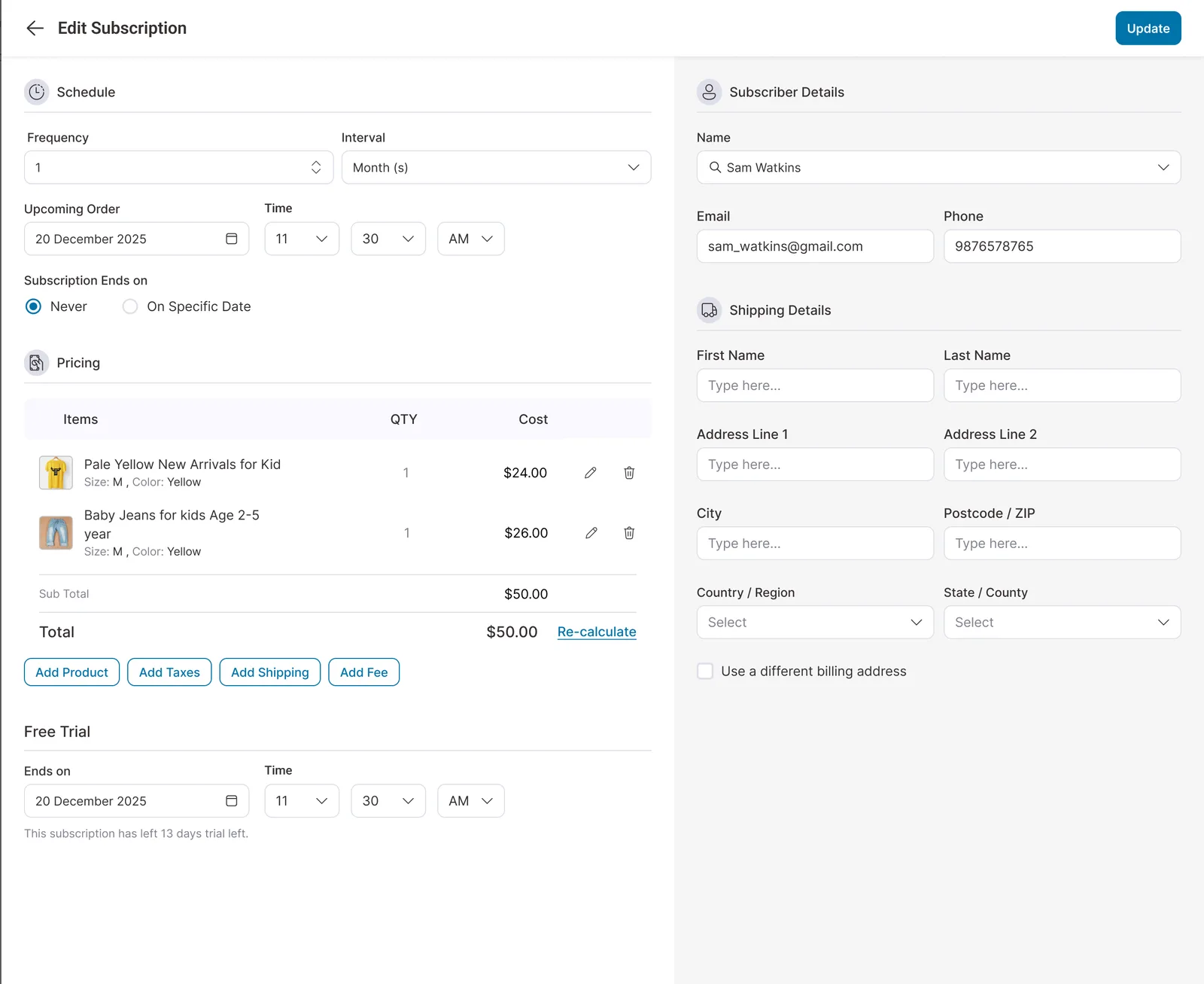Focus the Phone input field
The width and height of the screenshot is (1204, 984).
(x=1062, y=246)
